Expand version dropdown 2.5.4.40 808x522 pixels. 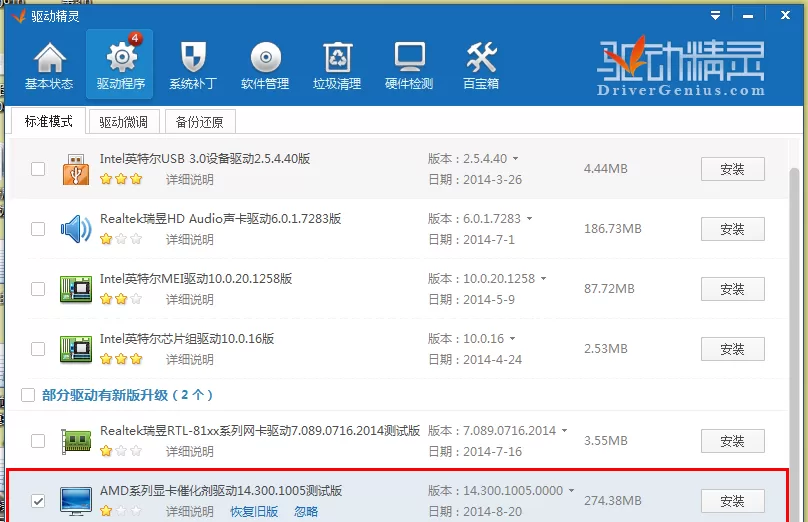515,159
